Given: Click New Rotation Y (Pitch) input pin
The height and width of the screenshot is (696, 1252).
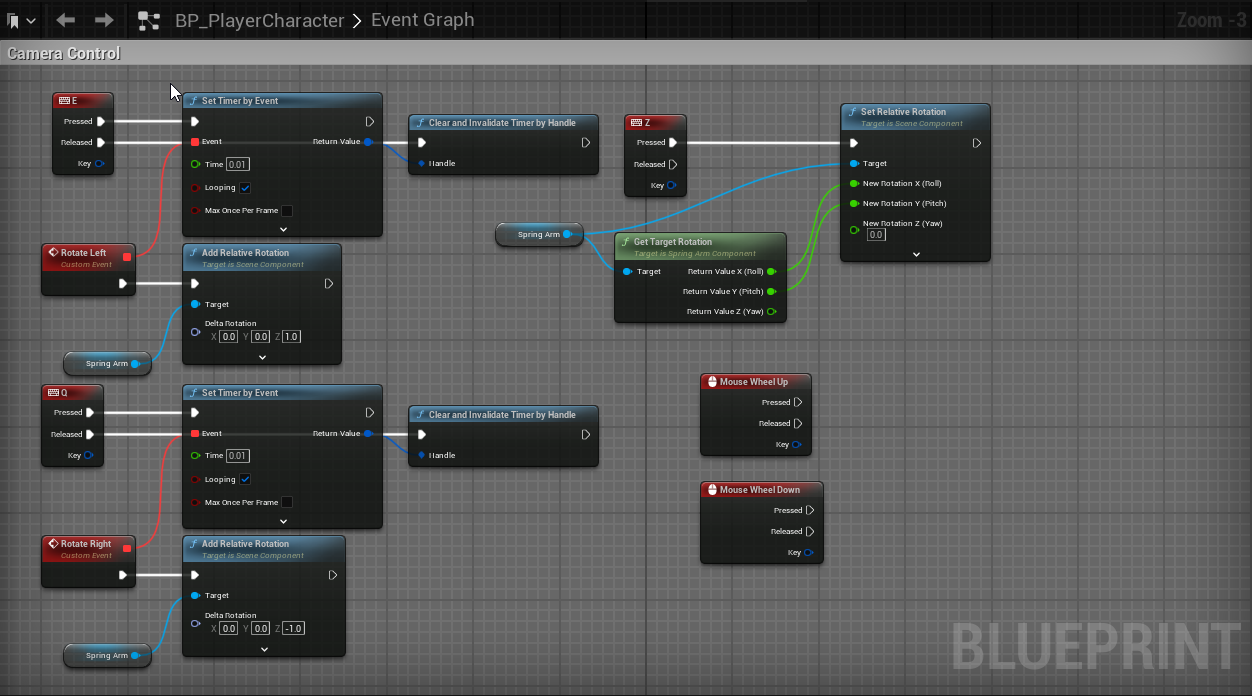Looking at the screenshot, I should coord(853,203).
